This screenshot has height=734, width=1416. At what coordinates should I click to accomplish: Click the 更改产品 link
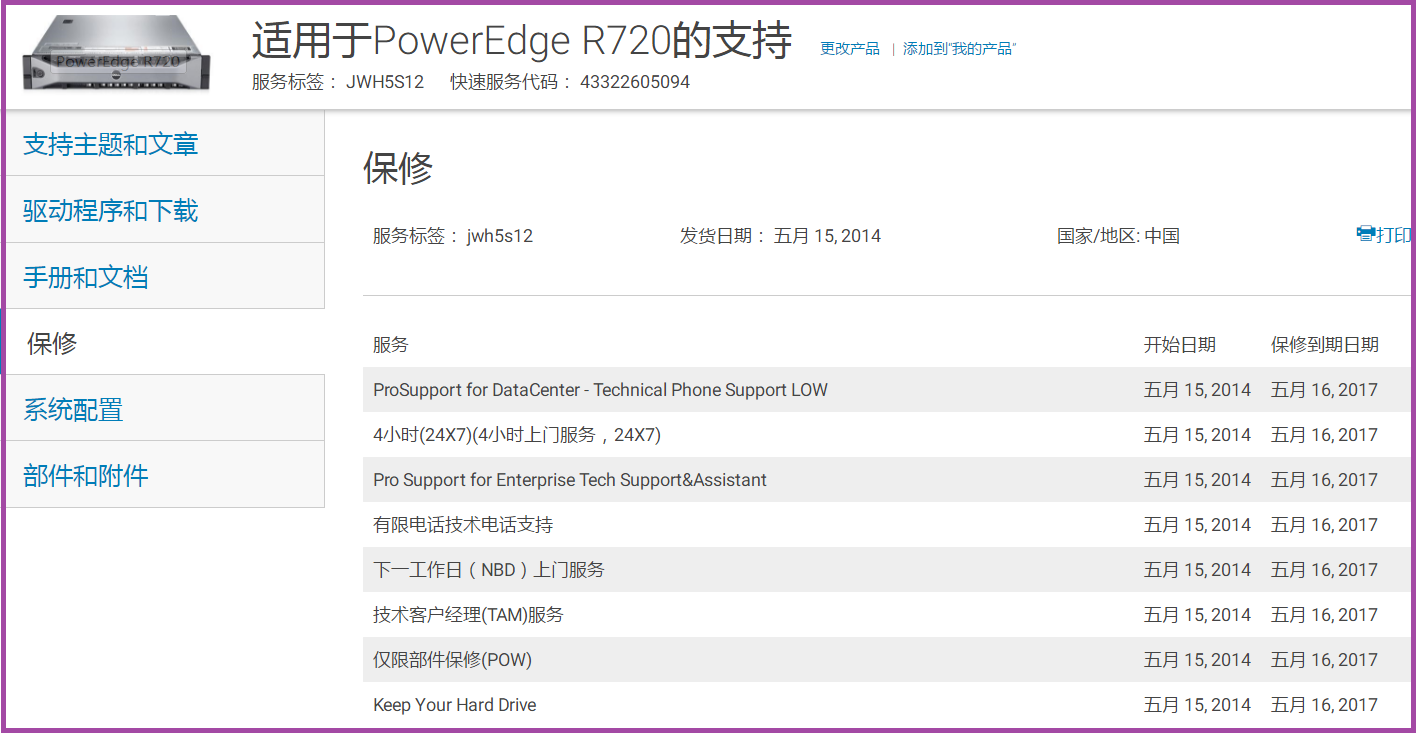click(x=849, y=48)
